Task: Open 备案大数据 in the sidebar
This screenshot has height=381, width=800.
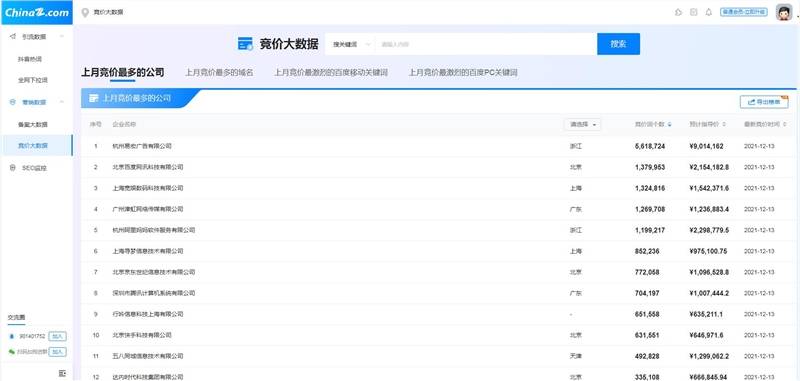Action: pyautogui.click(x=33, y=124)
